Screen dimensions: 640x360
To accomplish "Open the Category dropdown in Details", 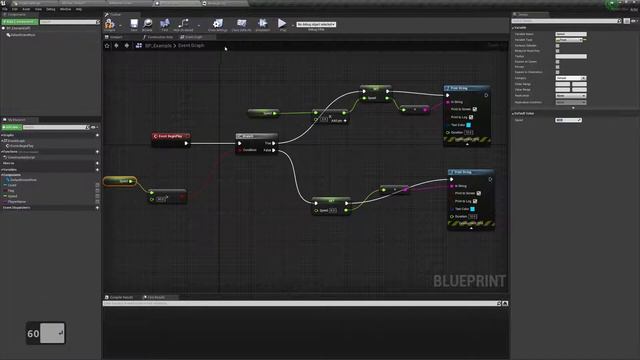I will coord(571,78).
